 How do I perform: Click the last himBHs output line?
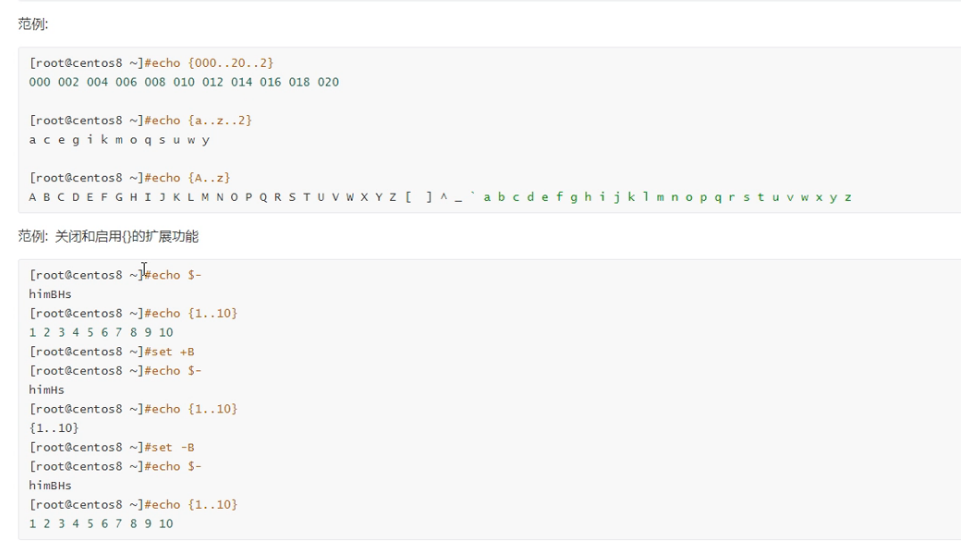click(50, 485)
